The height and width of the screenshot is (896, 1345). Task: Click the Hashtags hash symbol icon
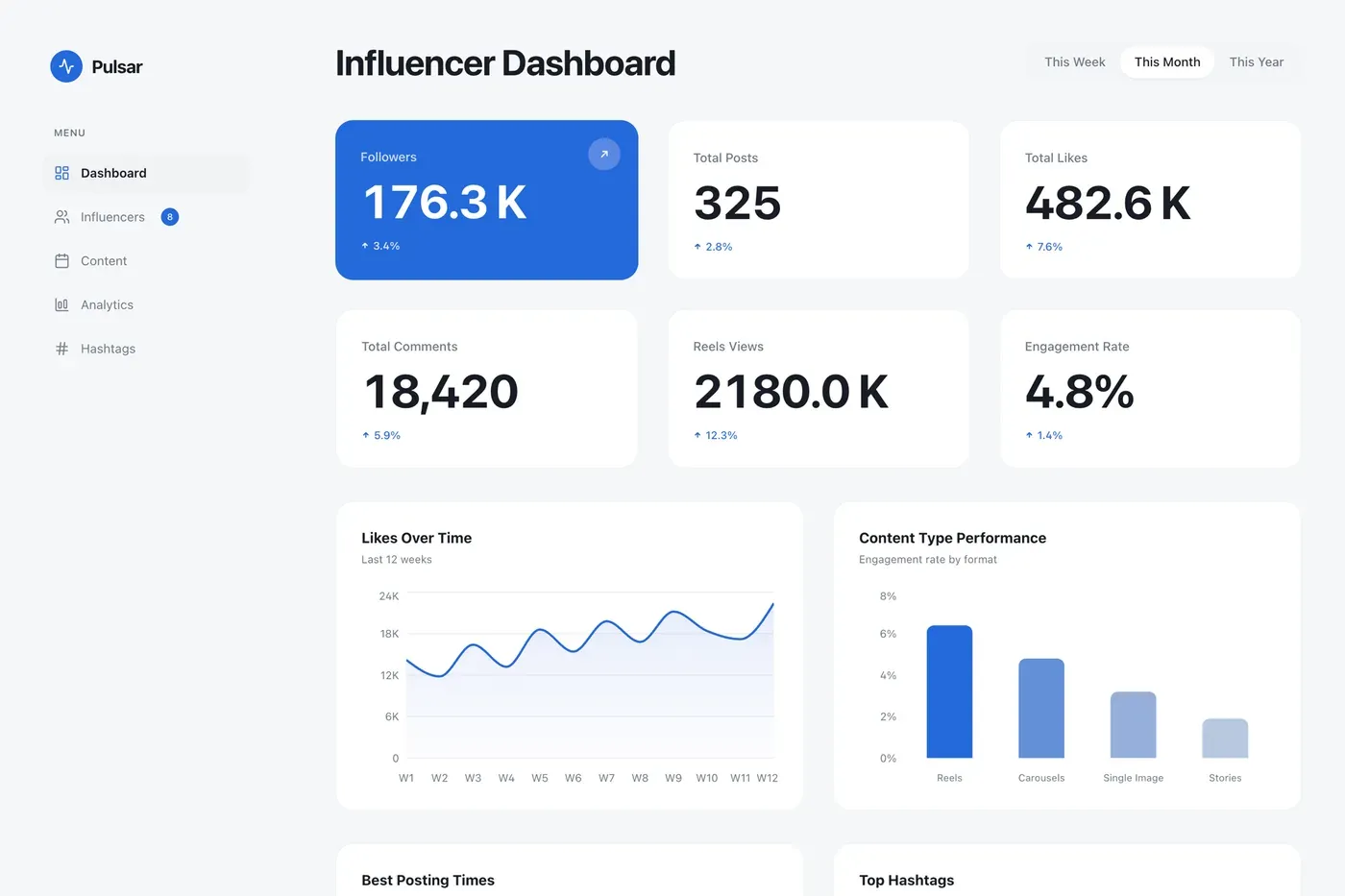click(x=61, y=349)
